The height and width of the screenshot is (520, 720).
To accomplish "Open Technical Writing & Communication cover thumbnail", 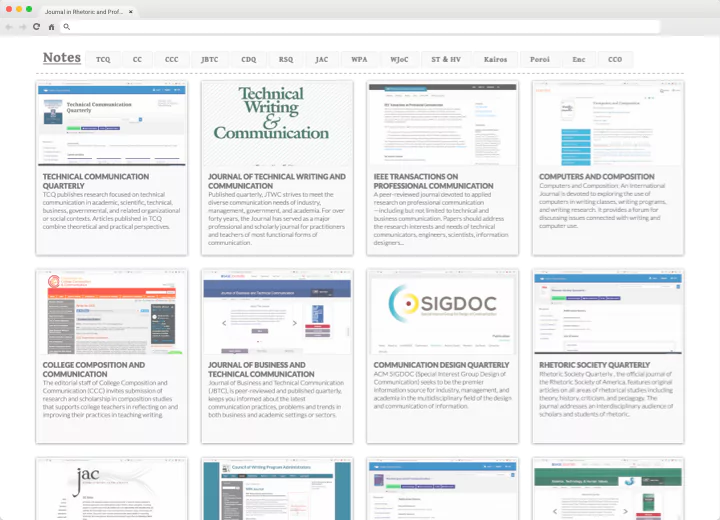I will (277, 124).
